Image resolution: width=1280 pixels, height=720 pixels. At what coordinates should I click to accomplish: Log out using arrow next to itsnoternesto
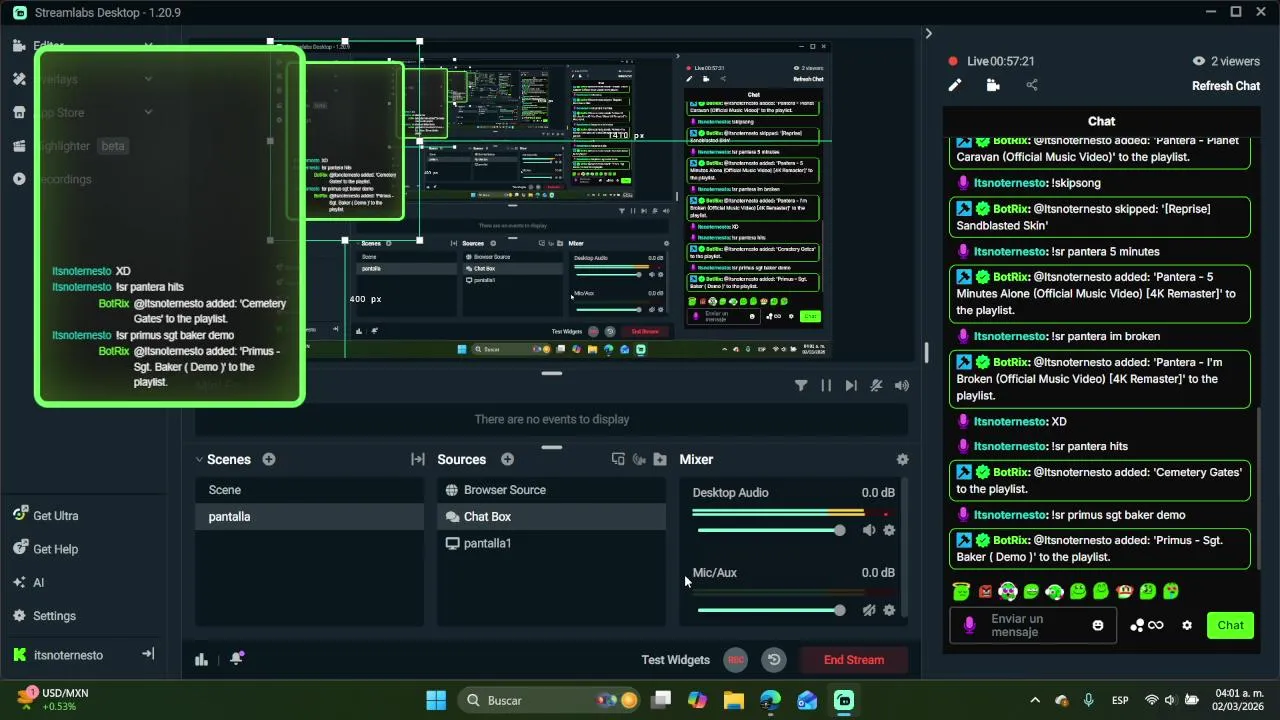[148, 654]
